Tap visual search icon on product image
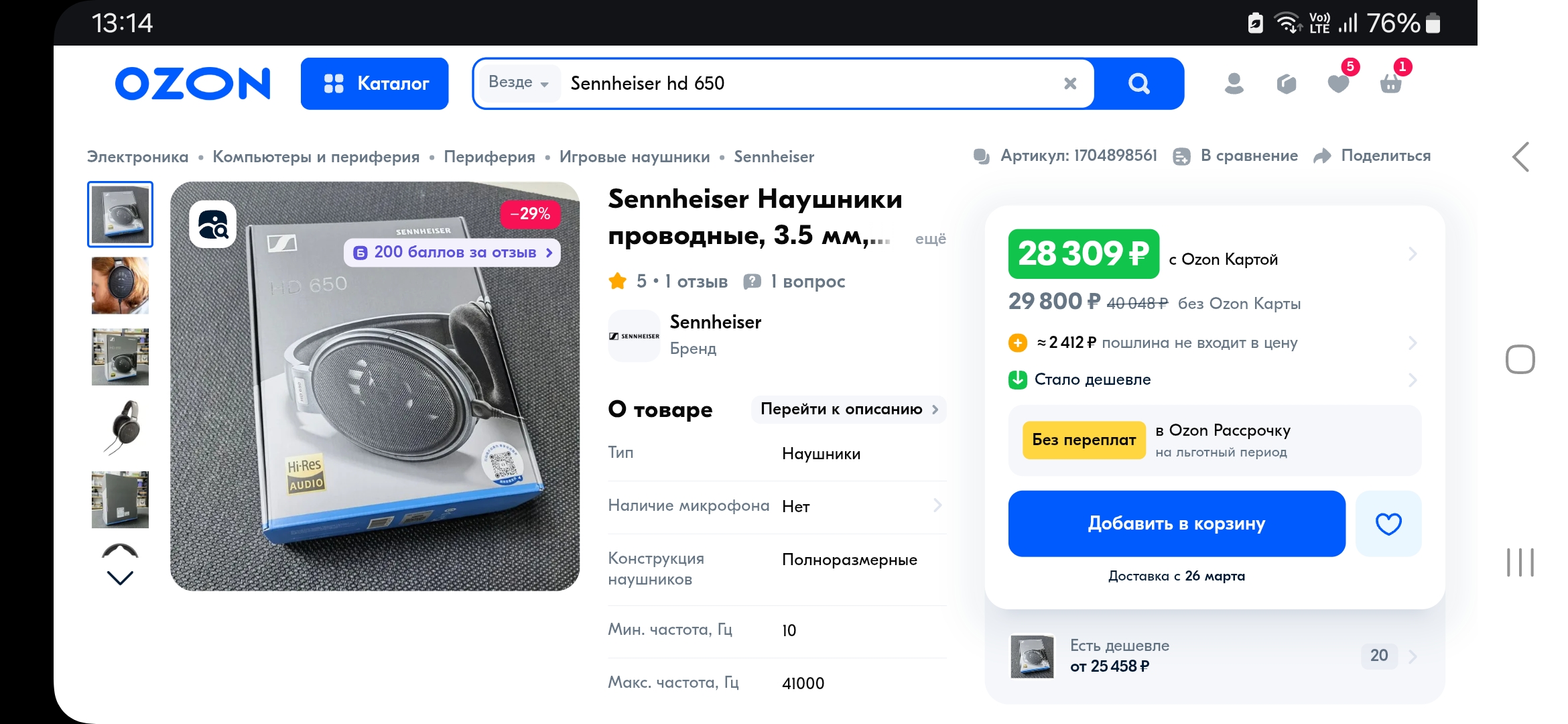This screenshot has width=1568, height=724. (x=213, y=225)
